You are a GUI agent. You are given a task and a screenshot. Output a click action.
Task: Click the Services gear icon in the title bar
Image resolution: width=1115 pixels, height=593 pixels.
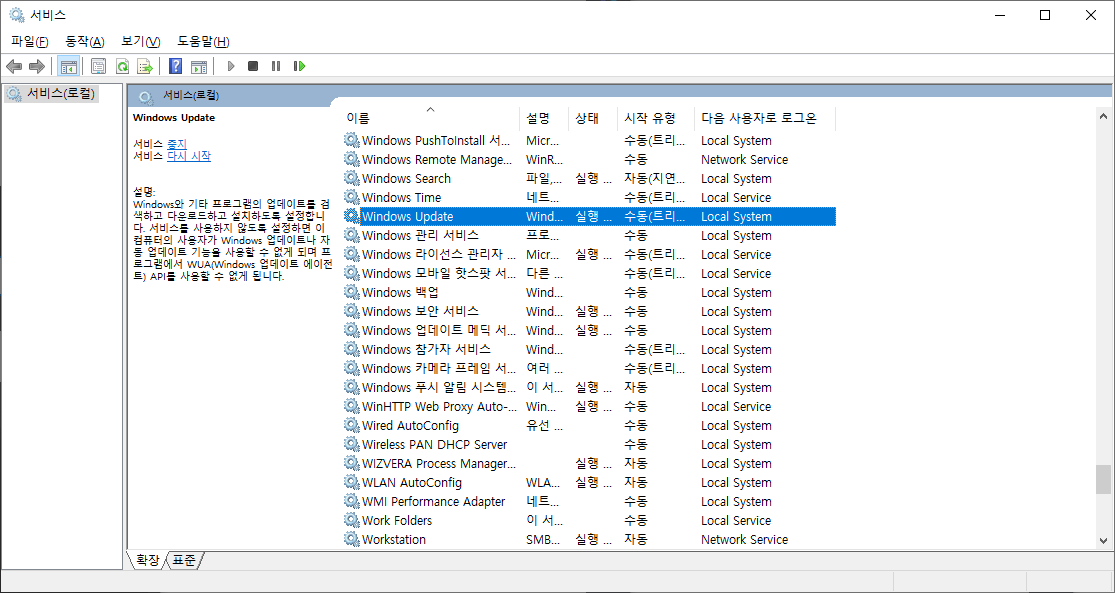[16, 15]
